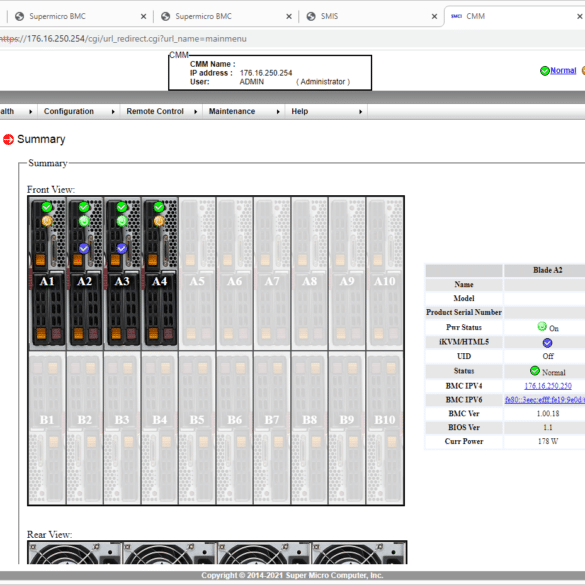
Task: Select empty blade slot A5
Action: [197, 273]
